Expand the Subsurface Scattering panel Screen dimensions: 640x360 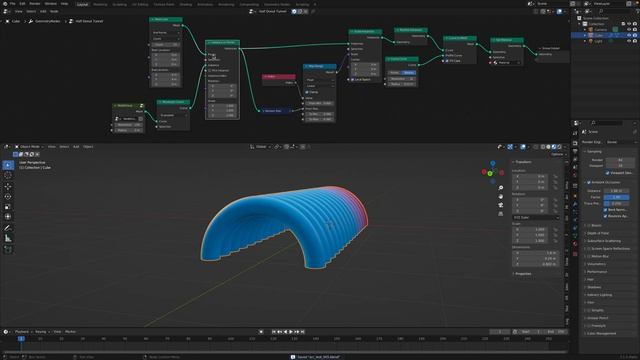coord(604,241)
